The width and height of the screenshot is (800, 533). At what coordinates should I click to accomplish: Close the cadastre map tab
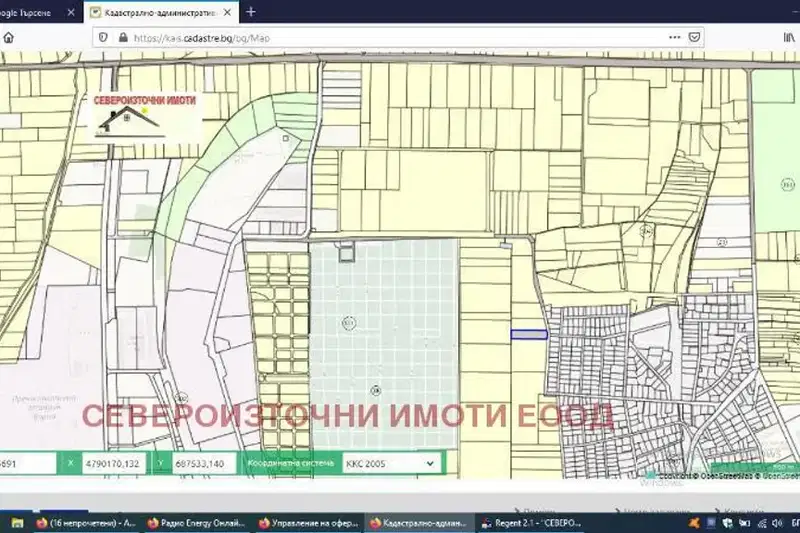coord(228,13)
